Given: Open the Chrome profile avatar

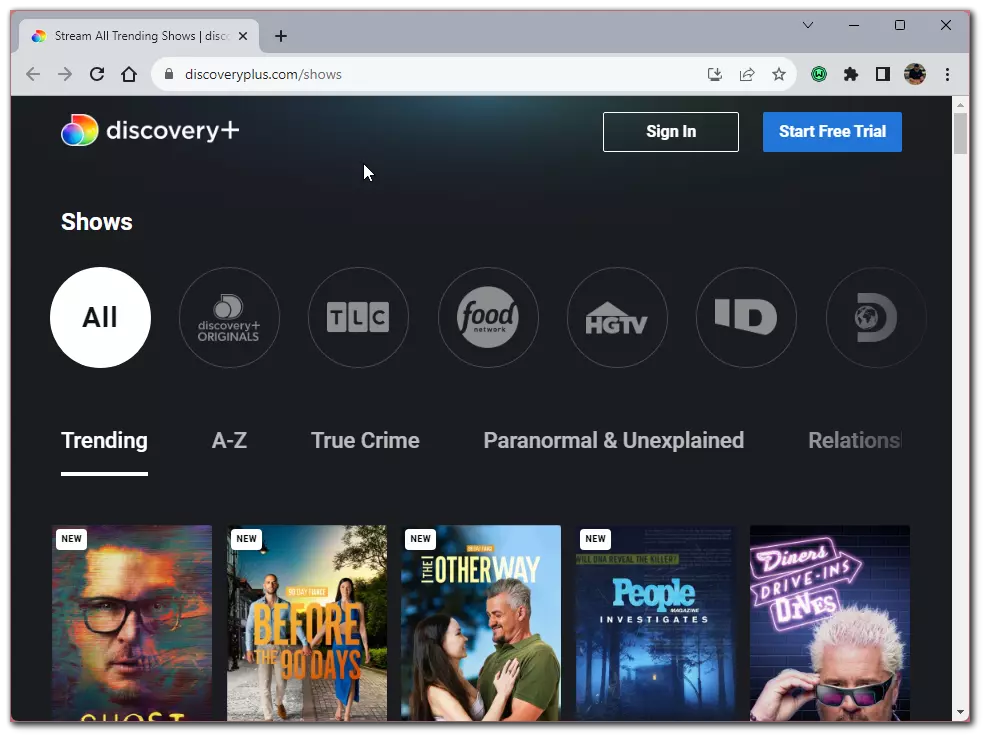Looking at the screenshot, I should pos(915,74).
